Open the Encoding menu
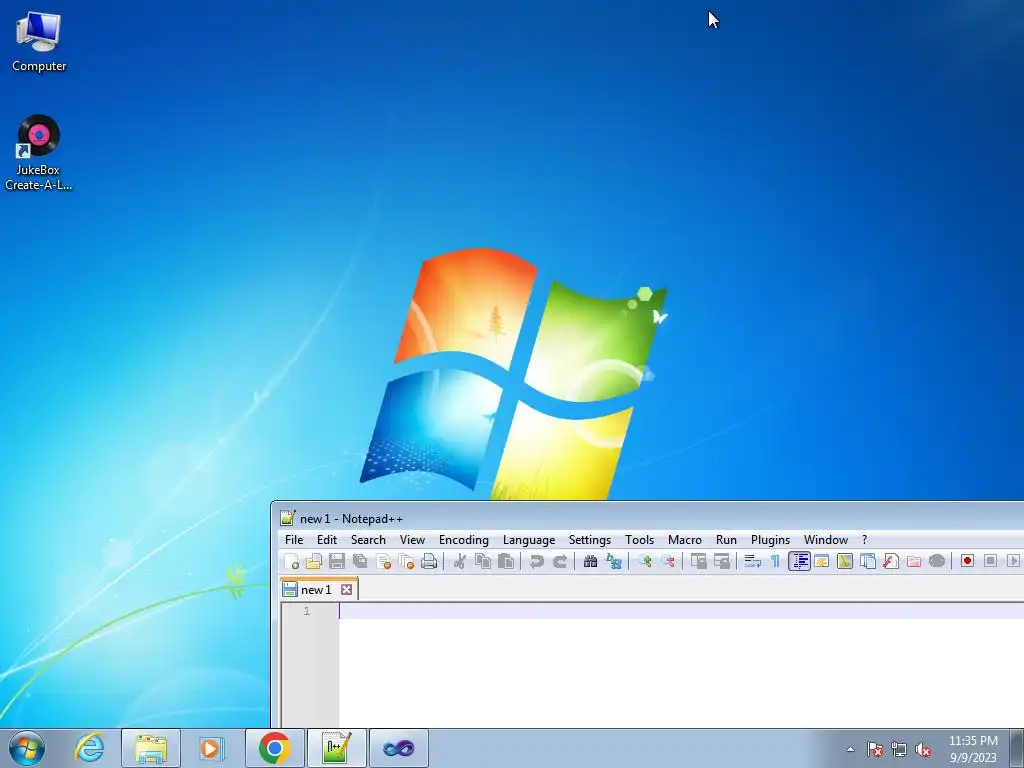The width and height of the screenshot is (1024, 768). pos(464,540)
